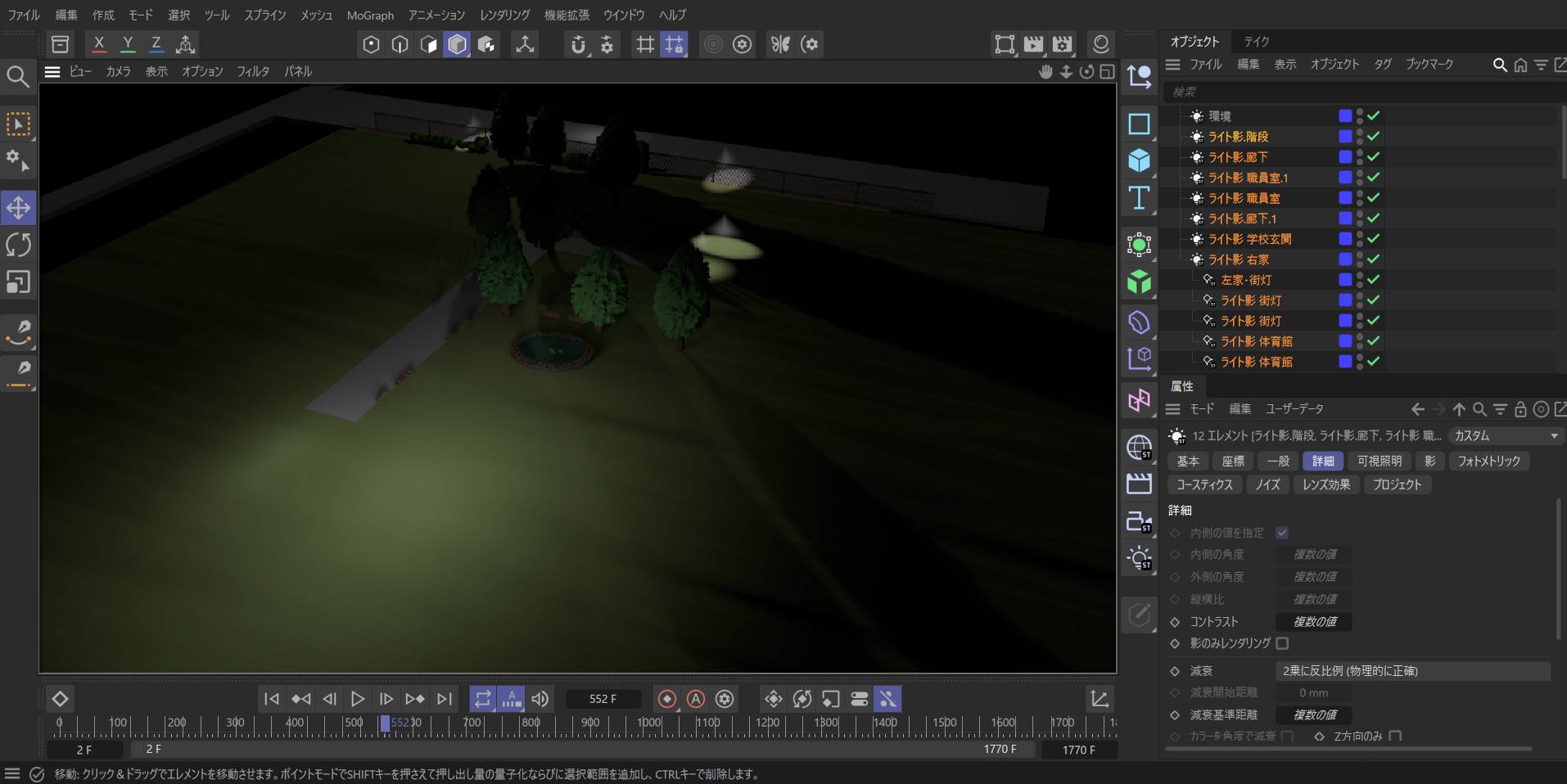The image size is (1567, 784).
Task: Select the Rotate tool
Action: click(x=18, y=245)
